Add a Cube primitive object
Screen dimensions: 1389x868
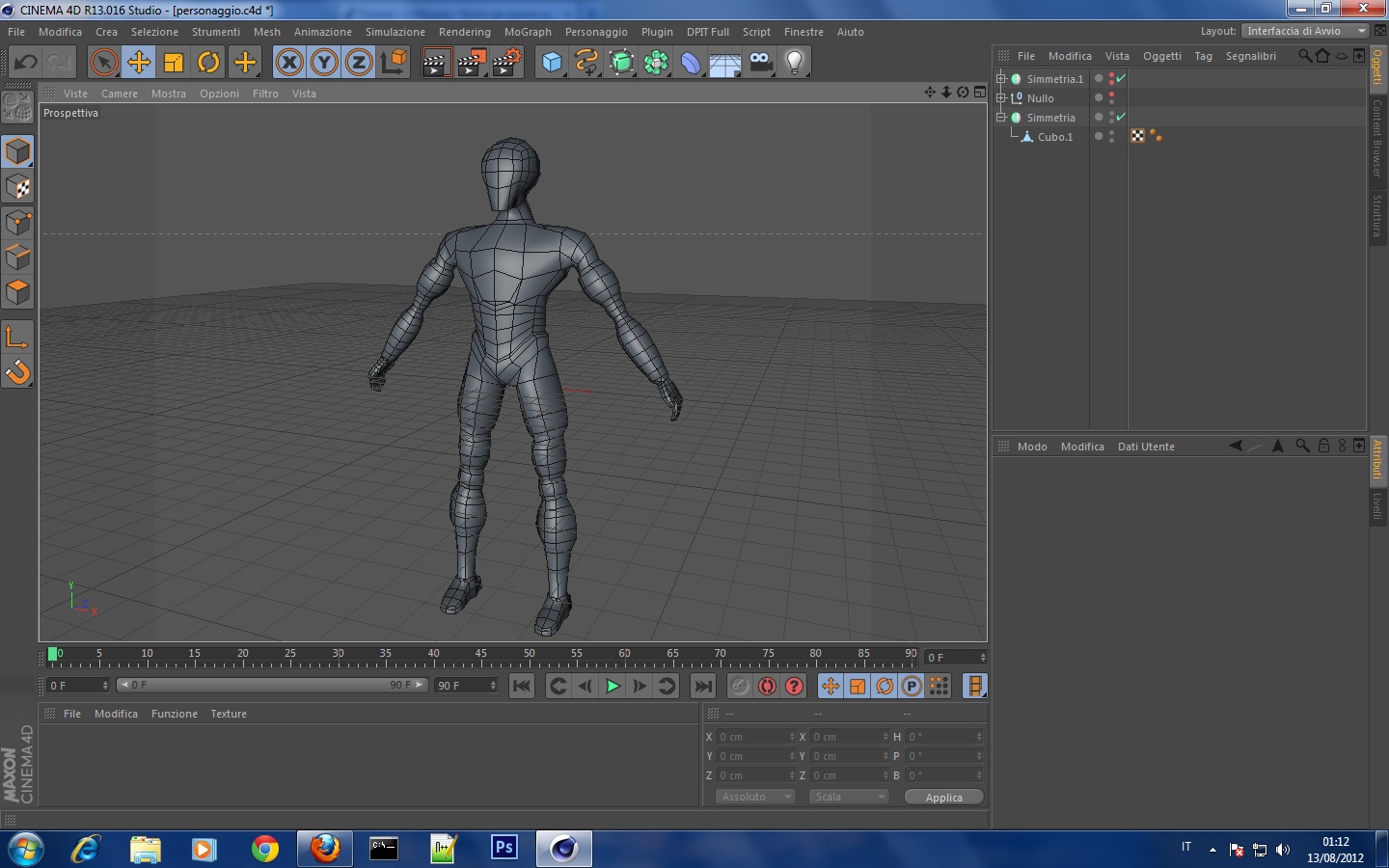(x=552, y=63)
